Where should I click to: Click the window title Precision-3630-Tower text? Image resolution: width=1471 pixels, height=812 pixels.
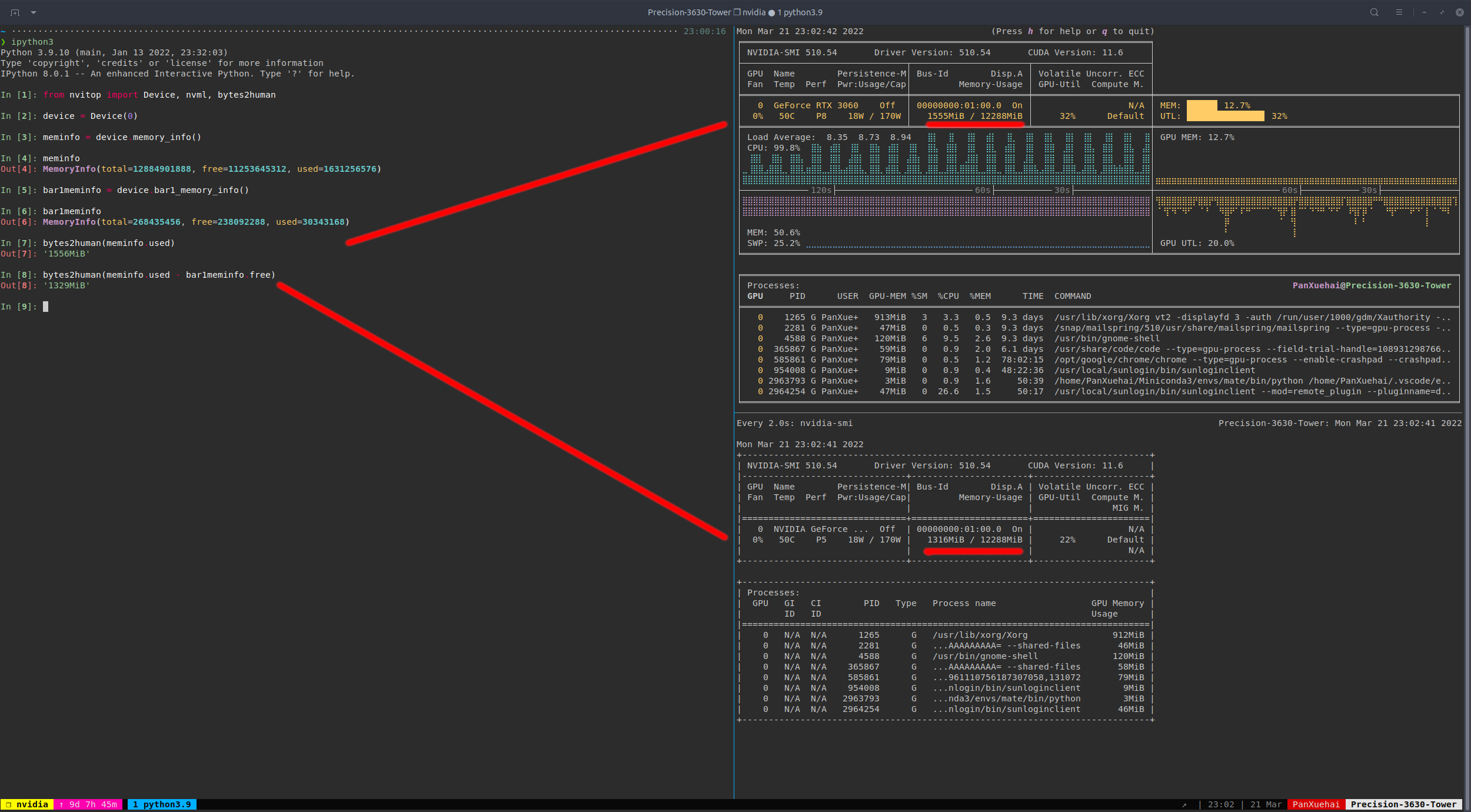689,12
